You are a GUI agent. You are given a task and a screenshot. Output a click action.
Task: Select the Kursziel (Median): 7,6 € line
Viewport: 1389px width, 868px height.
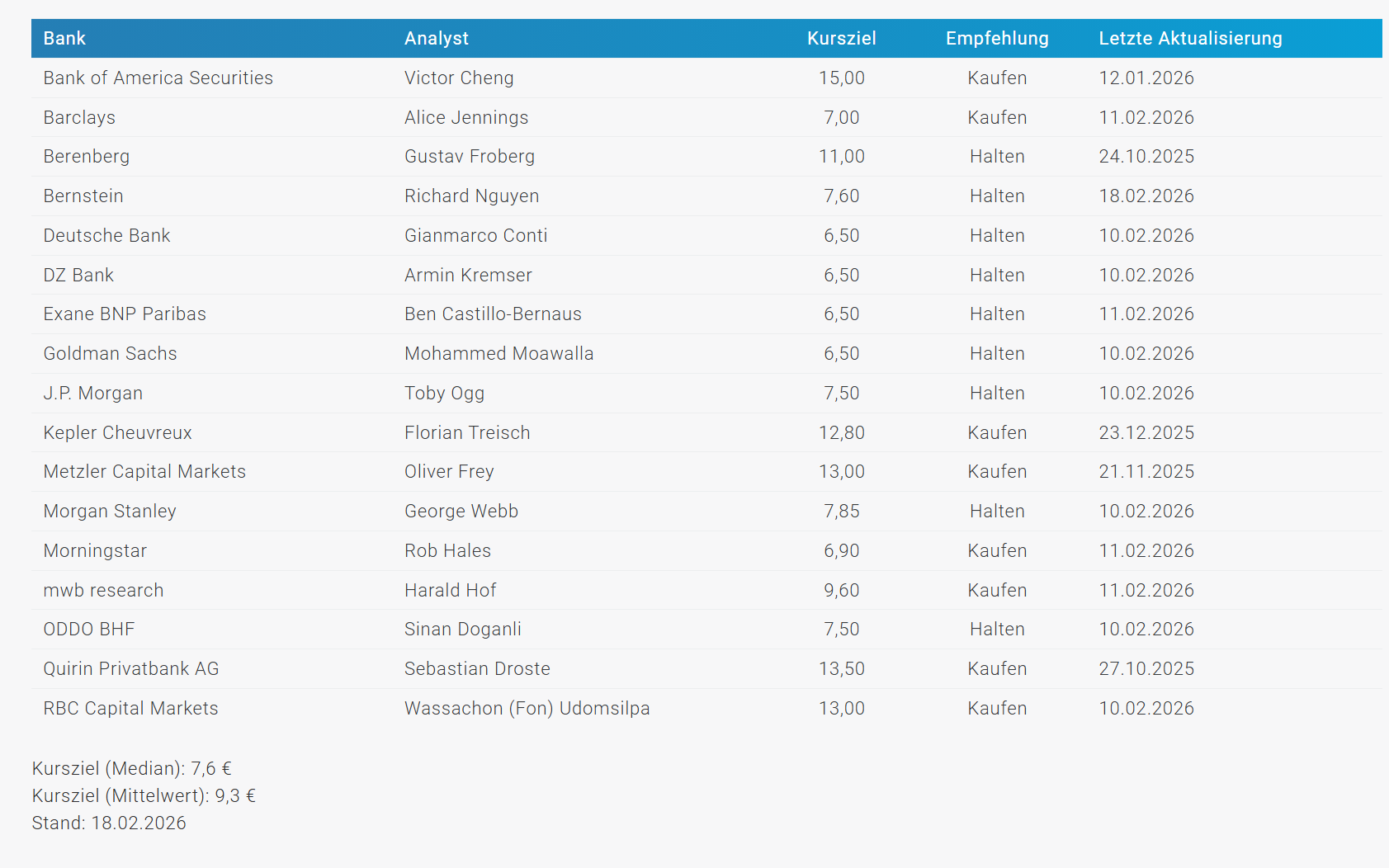(132, 769)
